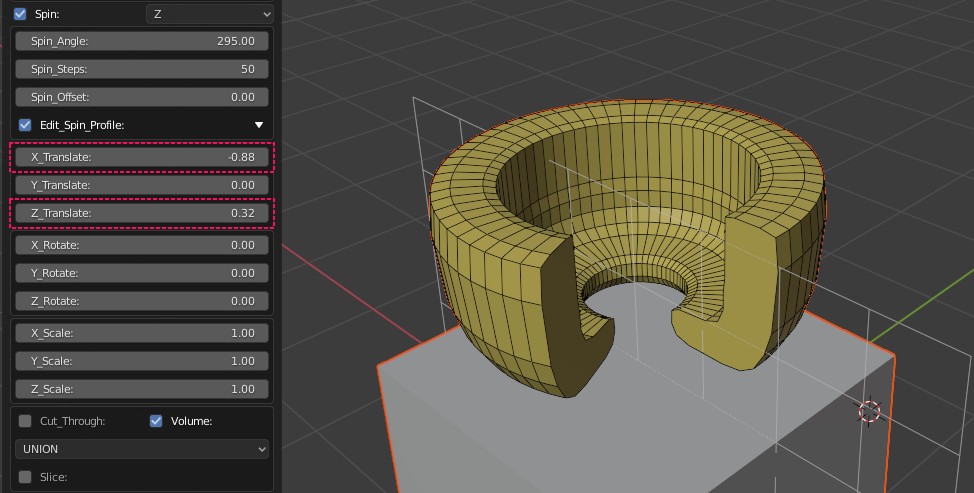
Task: Click the X_Rotate field
Action: coord(142,245)
